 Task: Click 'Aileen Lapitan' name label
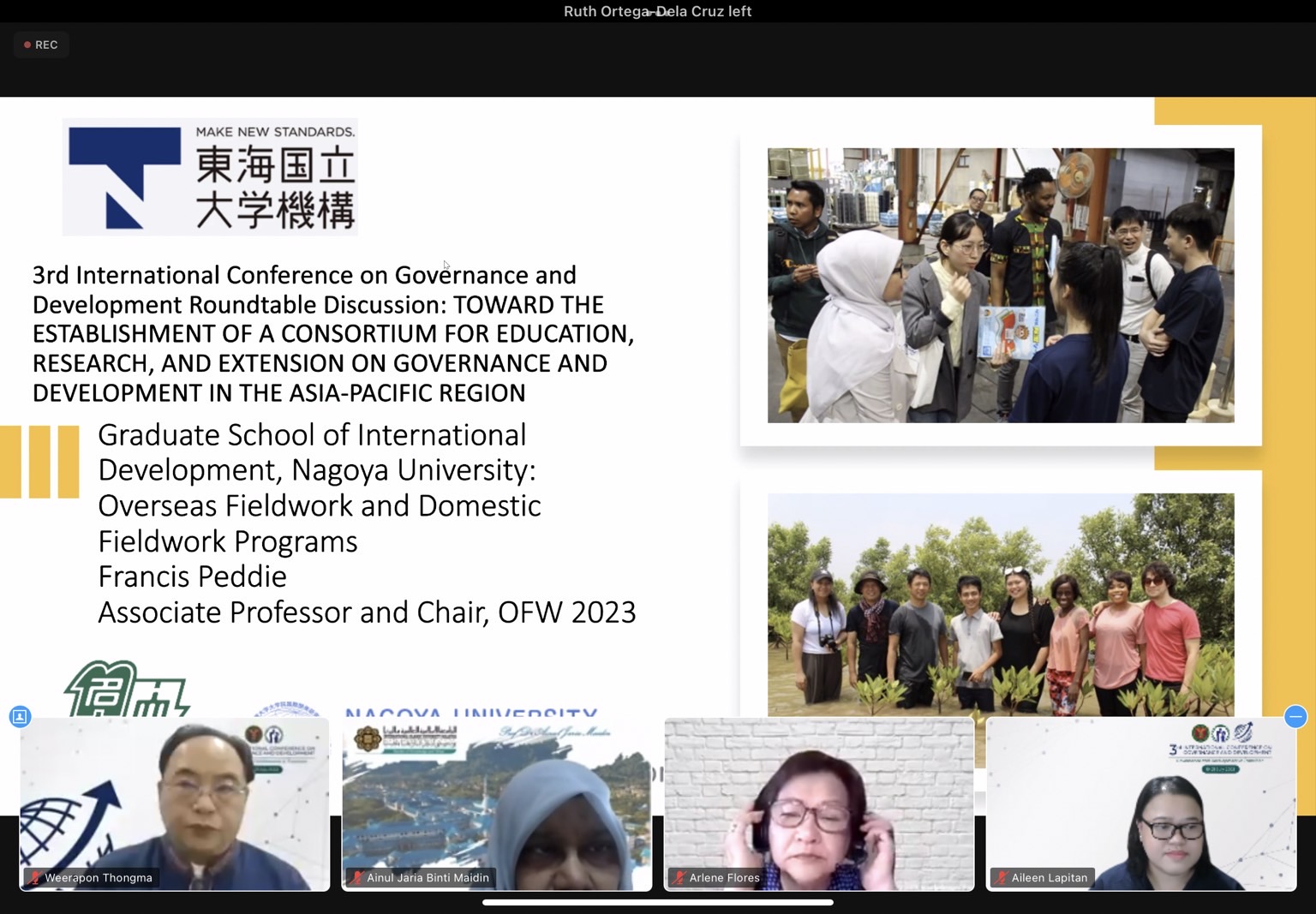click(1050, 877)
